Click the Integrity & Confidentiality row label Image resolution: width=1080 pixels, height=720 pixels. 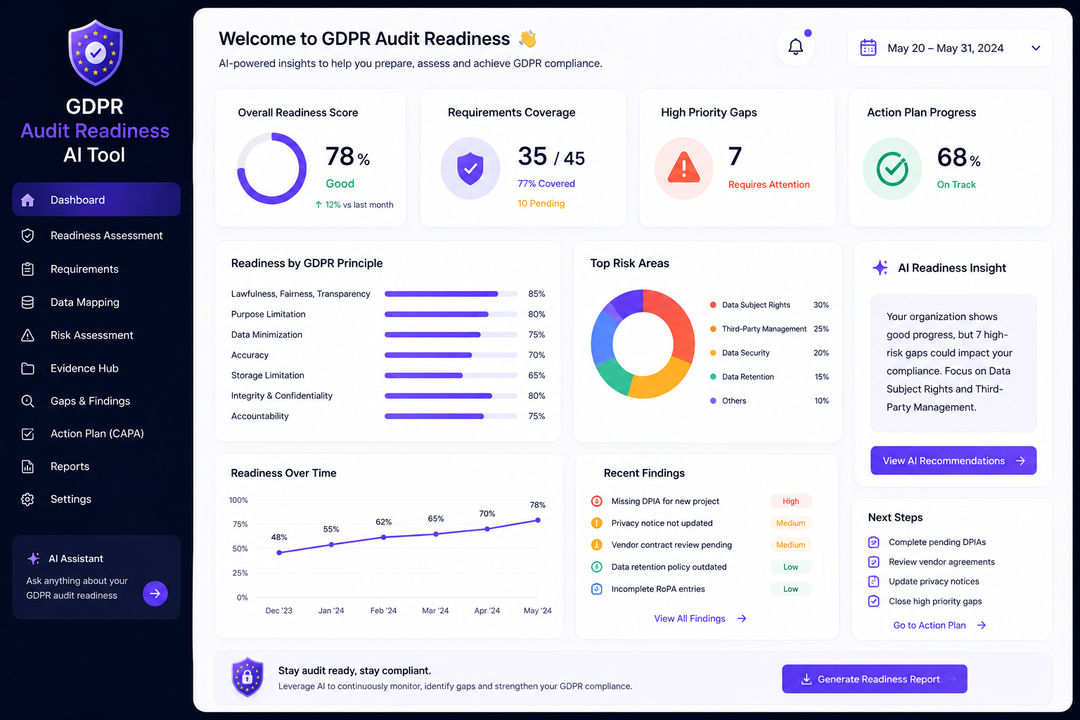(282, 395)
